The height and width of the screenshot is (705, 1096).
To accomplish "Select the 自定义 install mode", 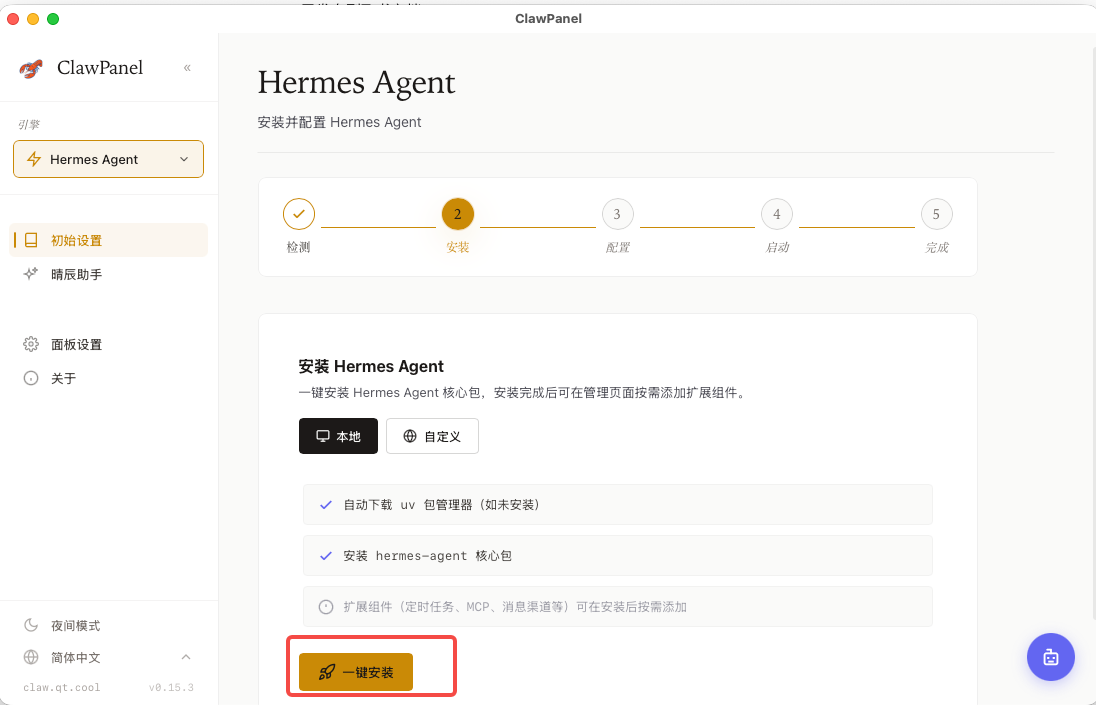I will point(432,436).
